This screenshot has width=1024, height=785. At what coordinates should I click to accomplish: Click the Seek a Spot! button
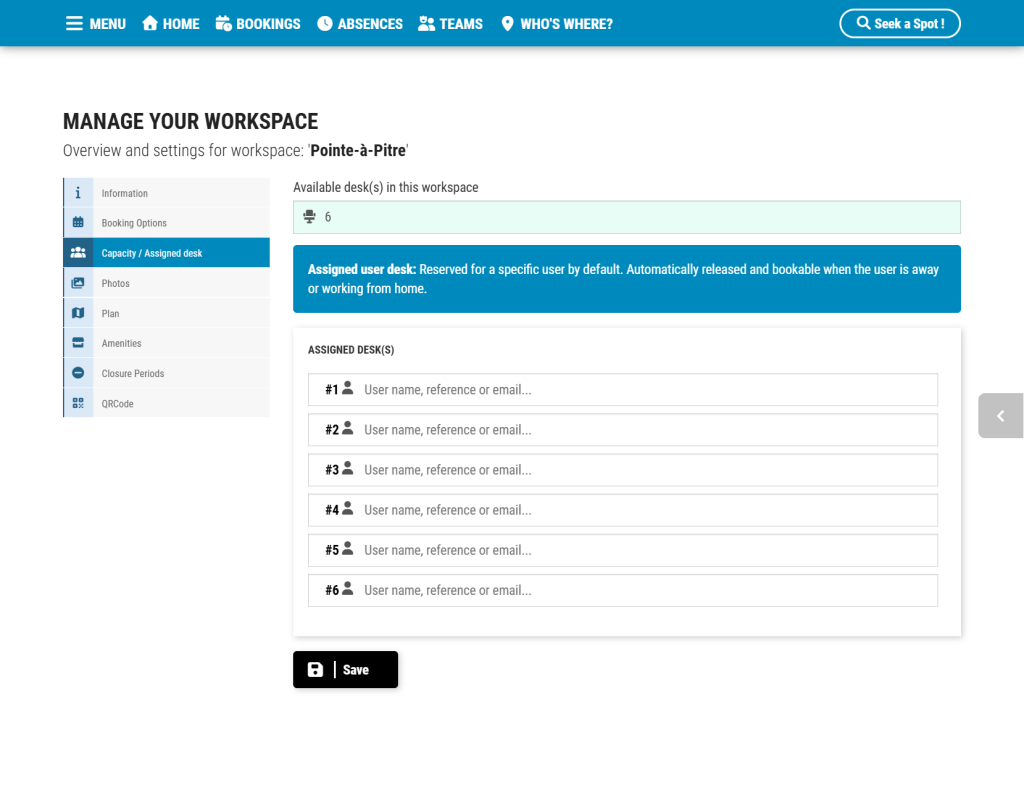(x=900, y=24)
